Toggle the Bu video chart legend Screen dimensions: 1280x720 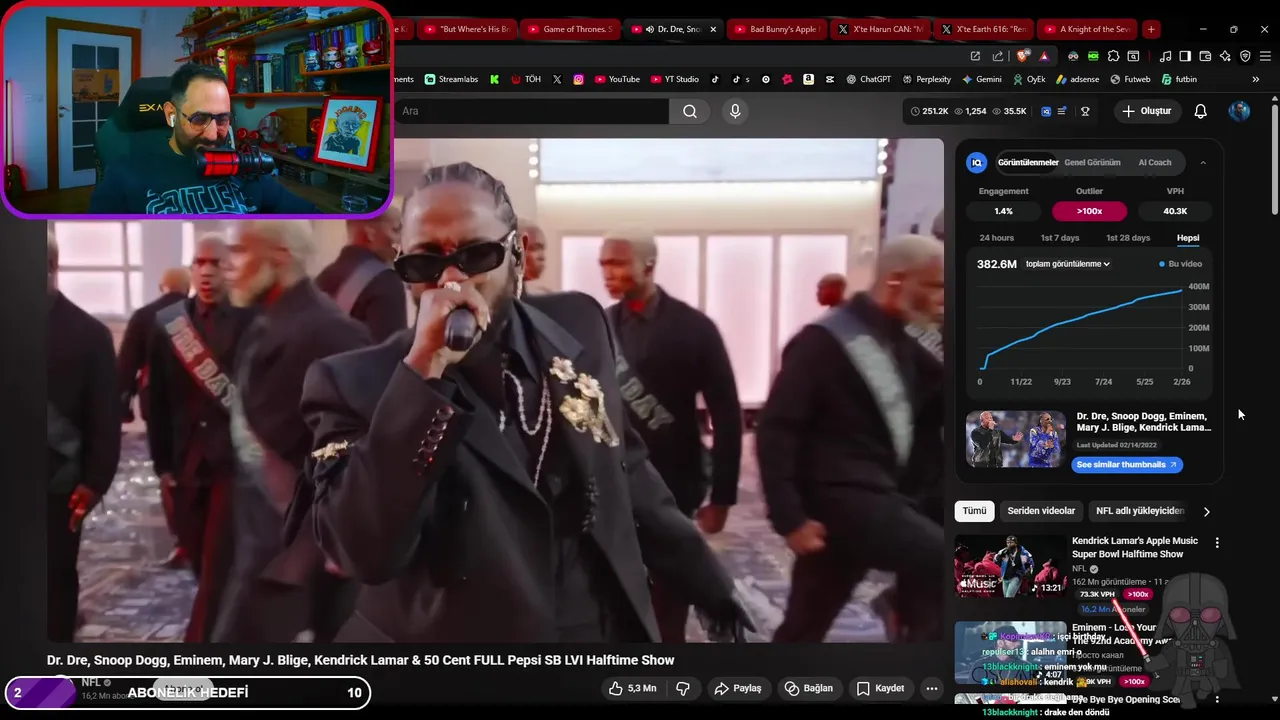1181,264
